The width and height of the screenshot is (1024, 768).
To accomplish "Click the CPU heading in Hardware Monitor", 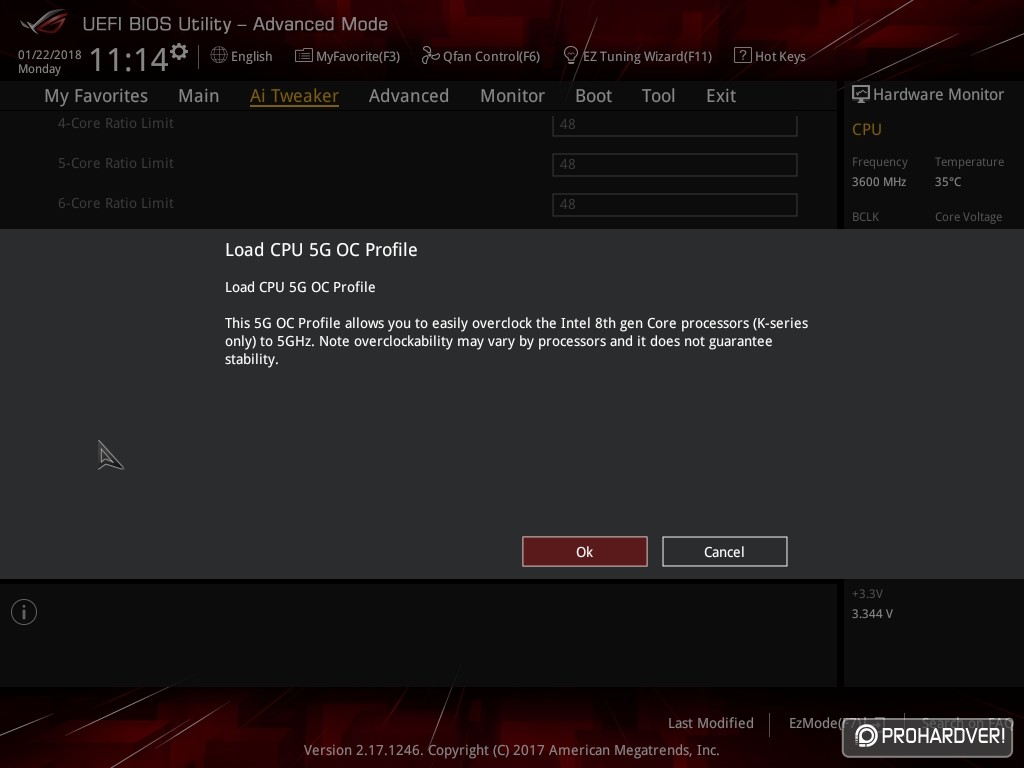I will coord(867,129).
